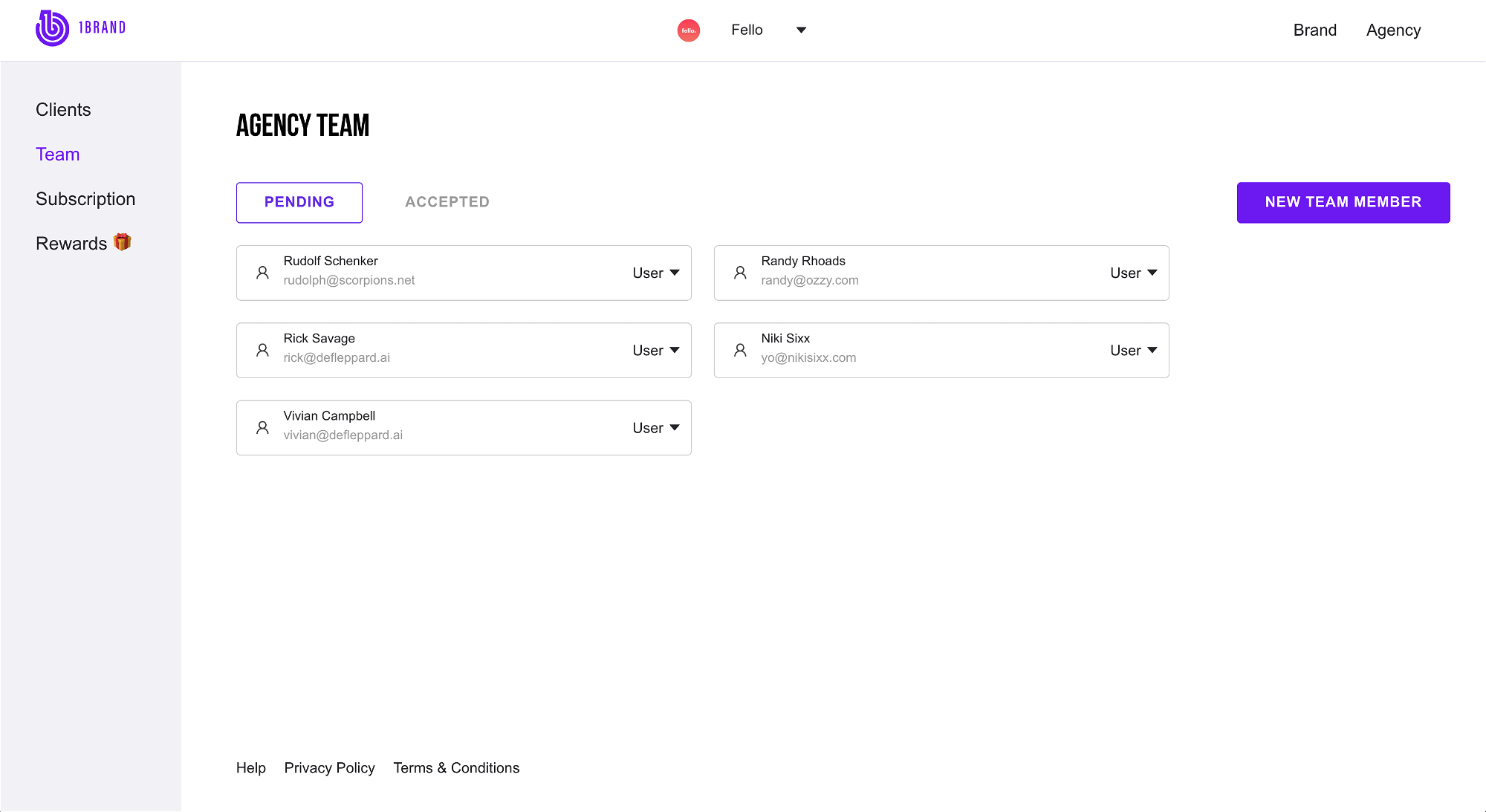The width and height of the screenshot is (1486, 812).
Task: Click the Rewards gift box icon
Action: pos(123,242)
